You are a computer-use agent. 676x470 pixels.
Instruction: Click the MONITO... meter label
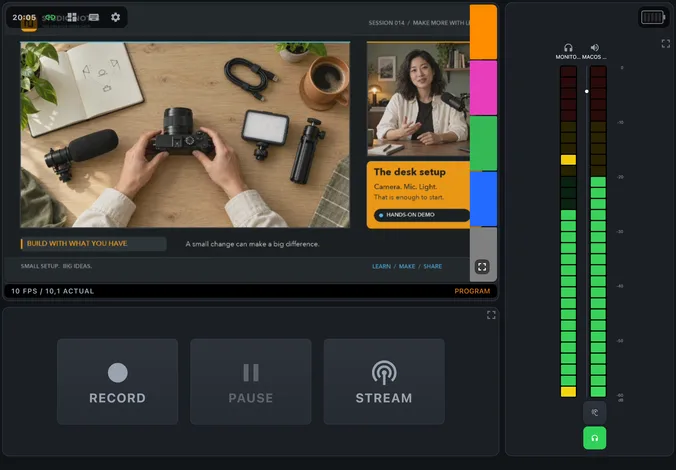(568, 57)
